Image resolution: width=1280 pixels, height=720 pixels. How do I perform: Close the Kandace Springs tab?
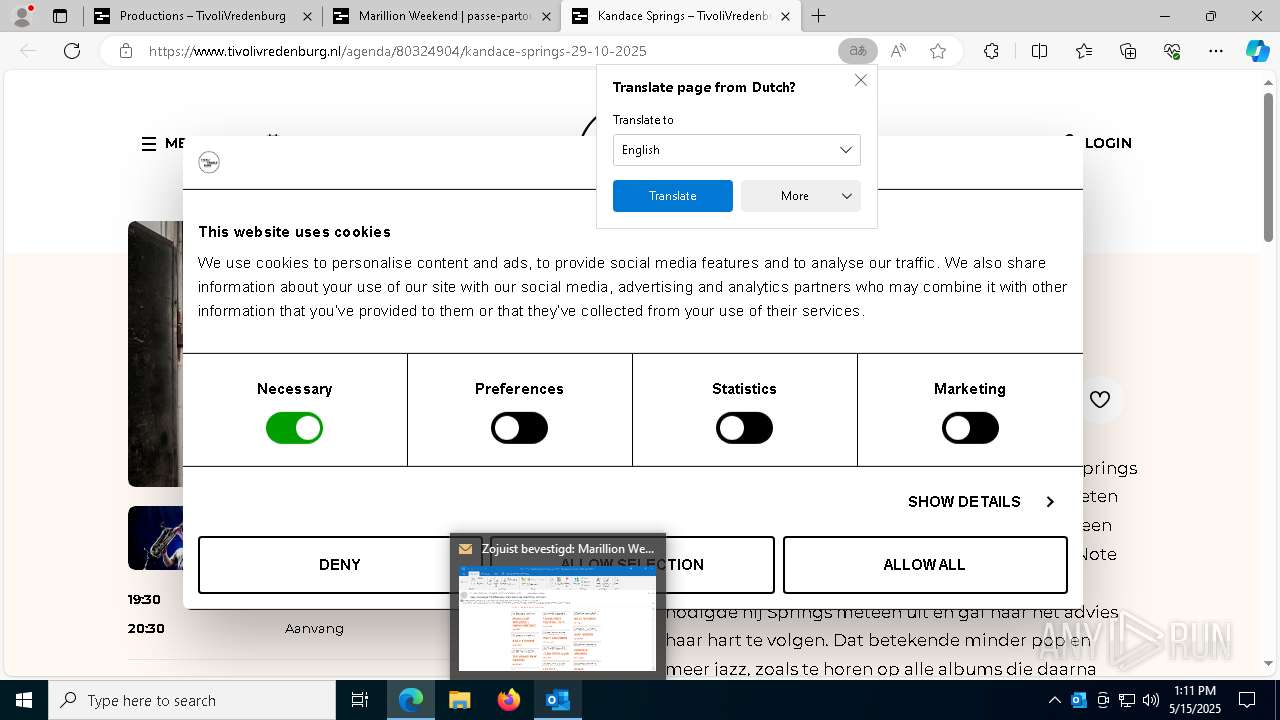pos(785,16)
